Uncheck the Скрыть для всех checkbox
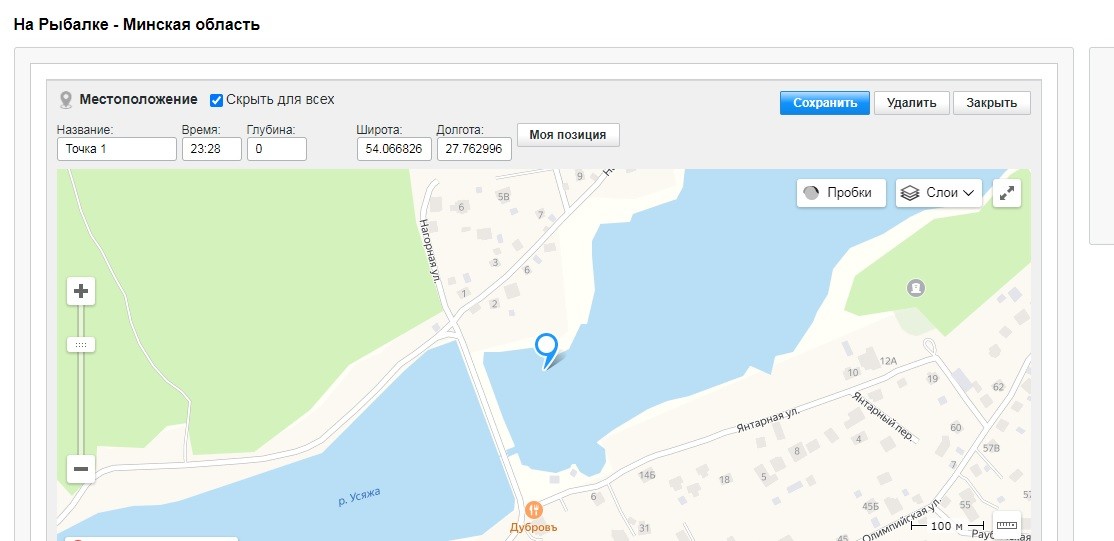1114x541 pixels. [216, 100]
